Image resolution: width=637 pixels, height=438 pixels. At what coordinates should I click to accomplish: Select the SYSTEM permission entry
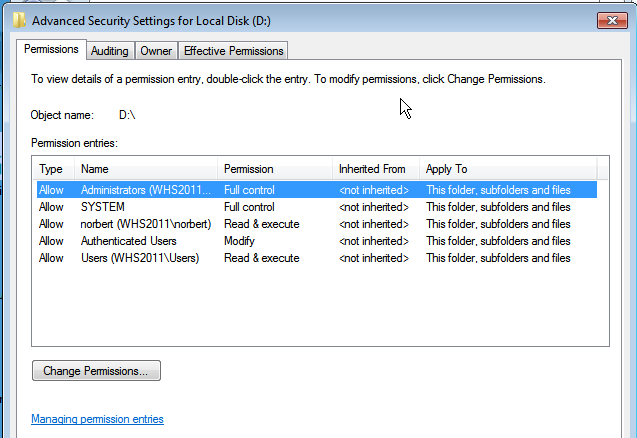(317, 207)
